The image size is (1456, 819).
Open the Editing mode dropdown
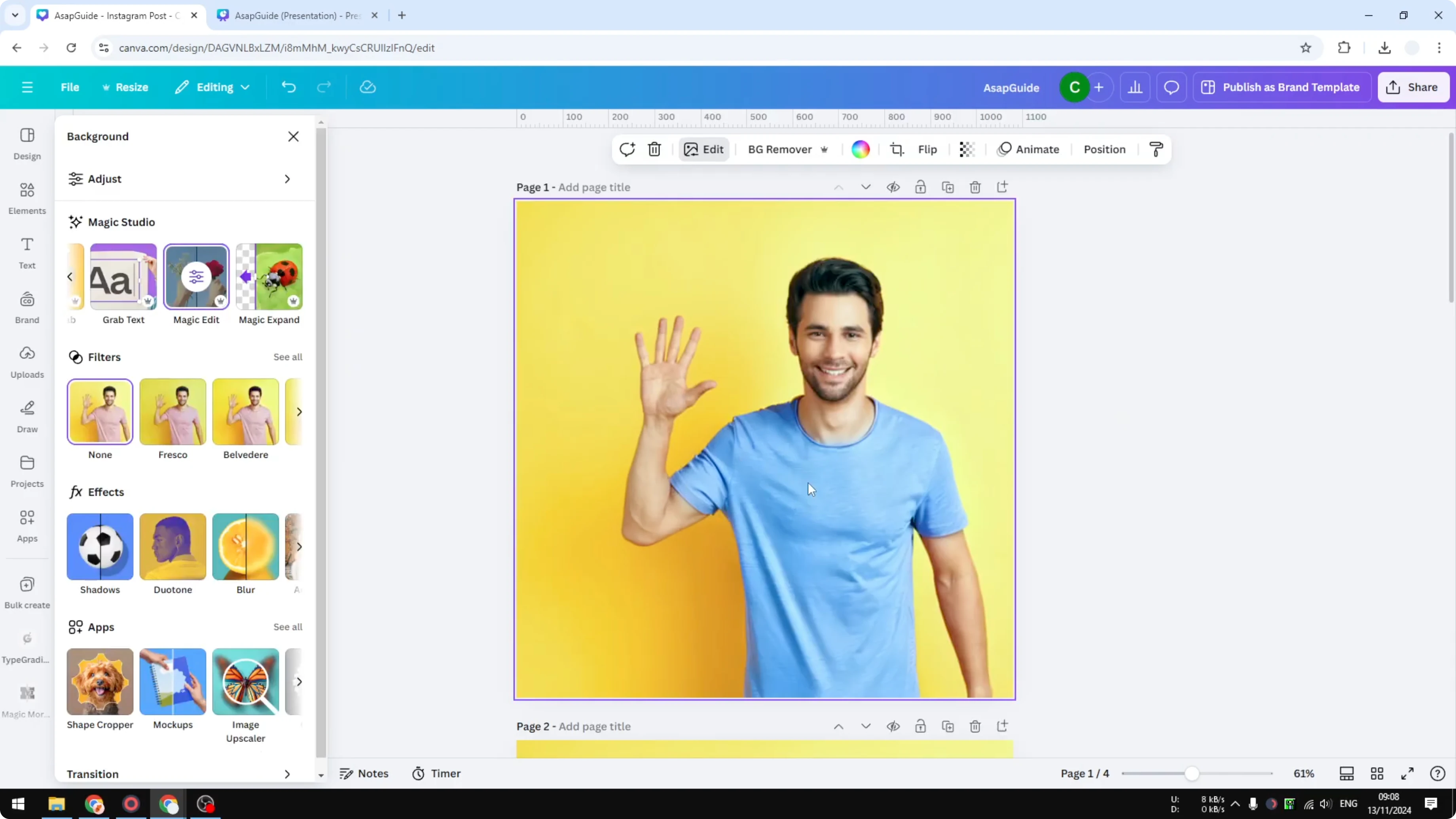(212, 87)
